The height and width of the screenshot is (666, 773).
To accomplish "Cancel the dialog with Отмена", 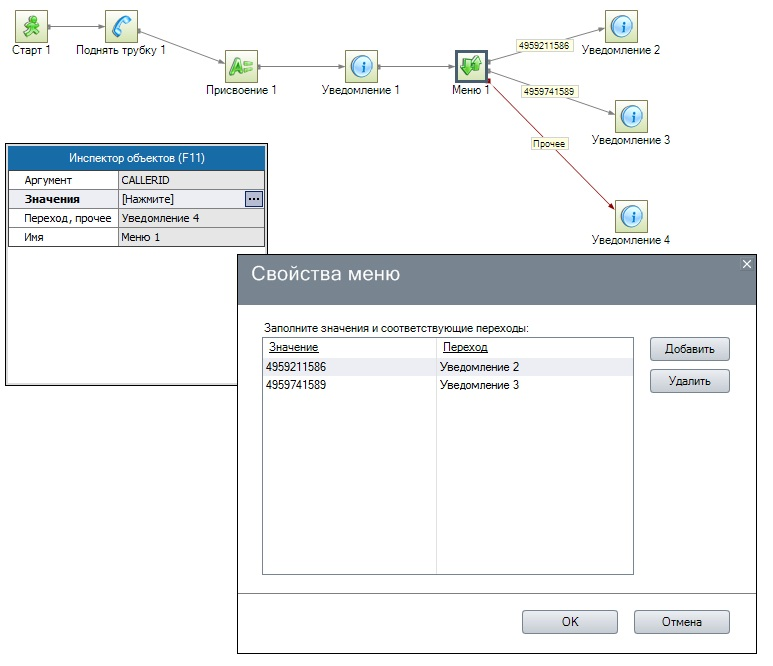I will point(681,622).
